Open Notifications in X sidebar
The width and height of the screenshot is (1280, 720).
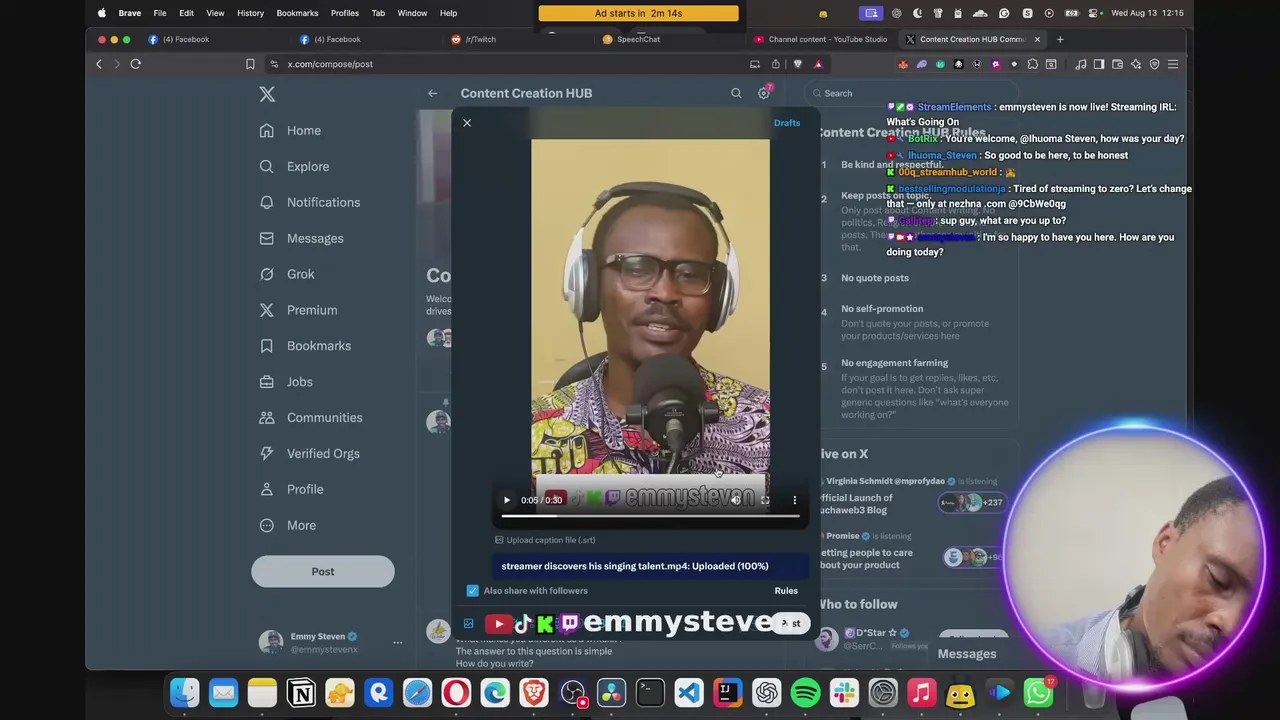(310, 202)
